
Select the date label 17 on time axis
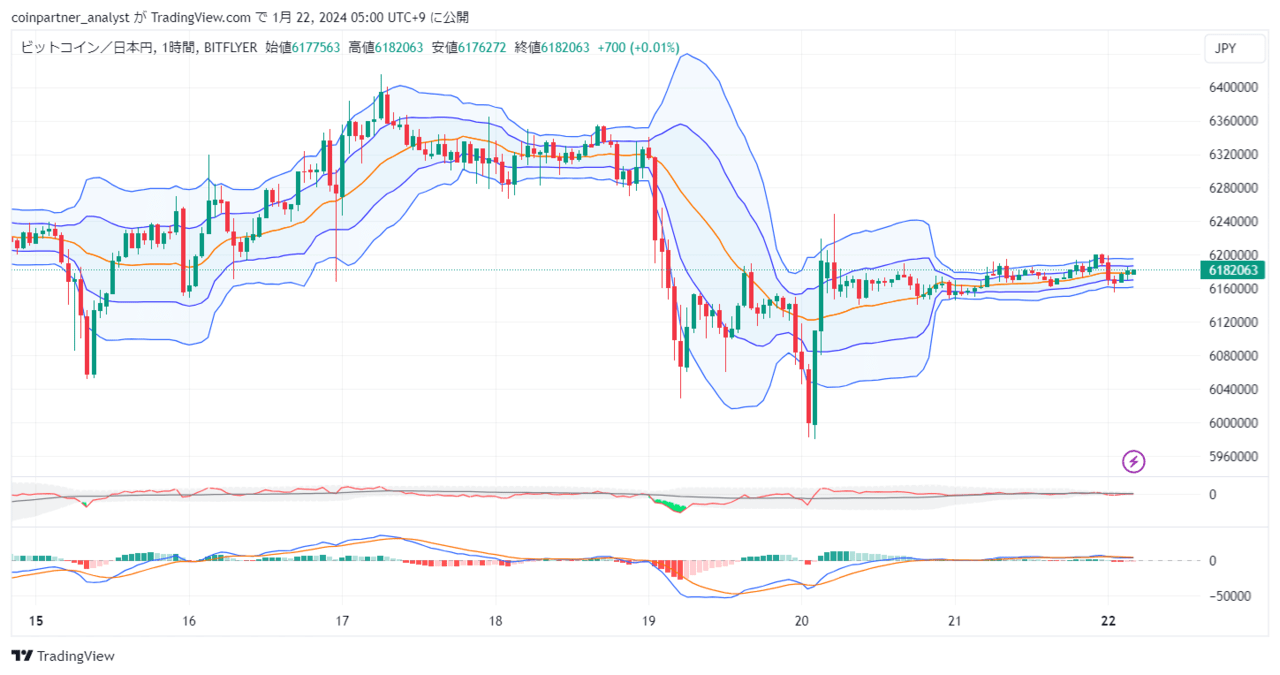tap(342, 621)
